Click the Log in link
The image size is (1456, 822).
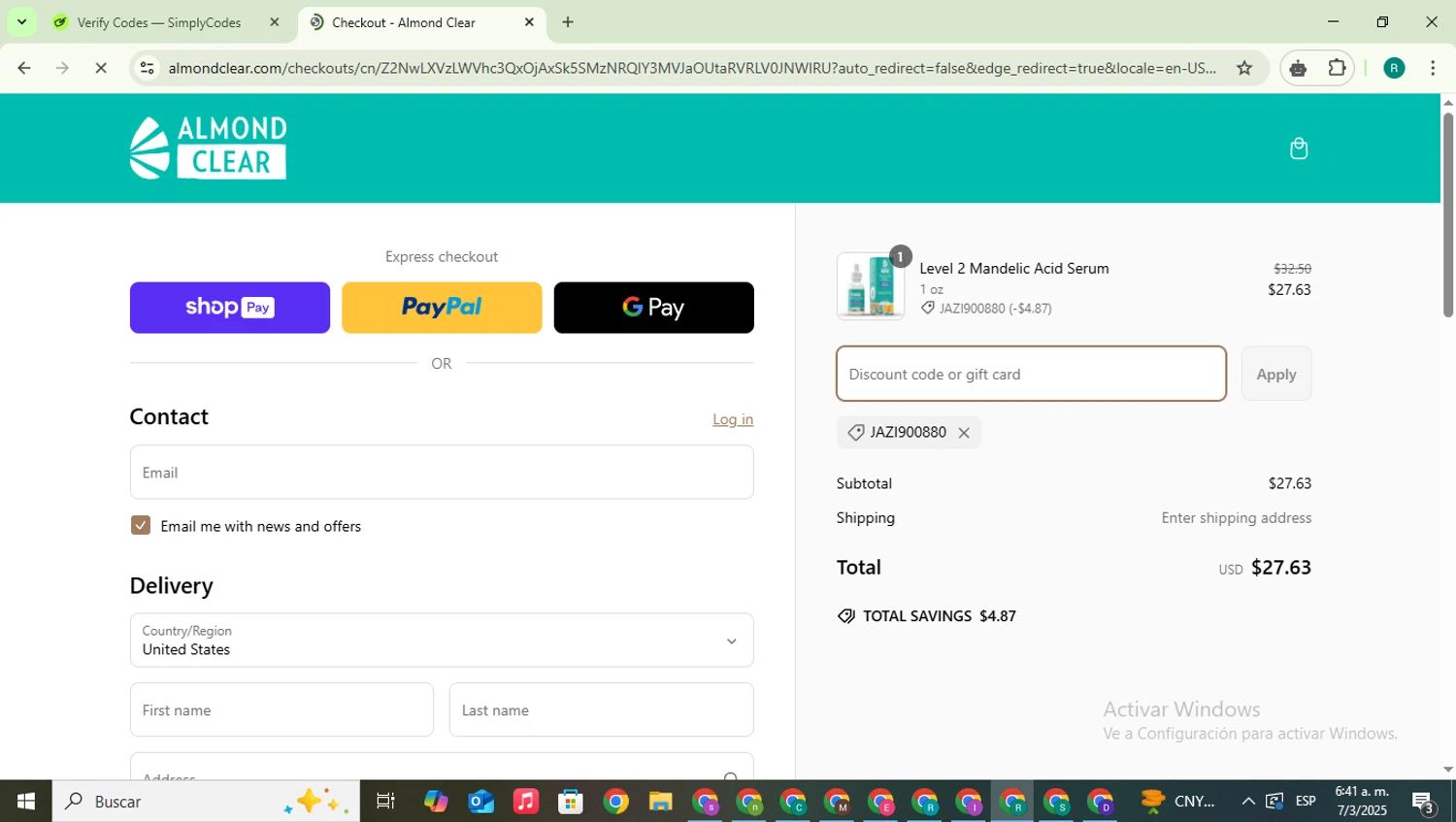(x=733, y=419)
